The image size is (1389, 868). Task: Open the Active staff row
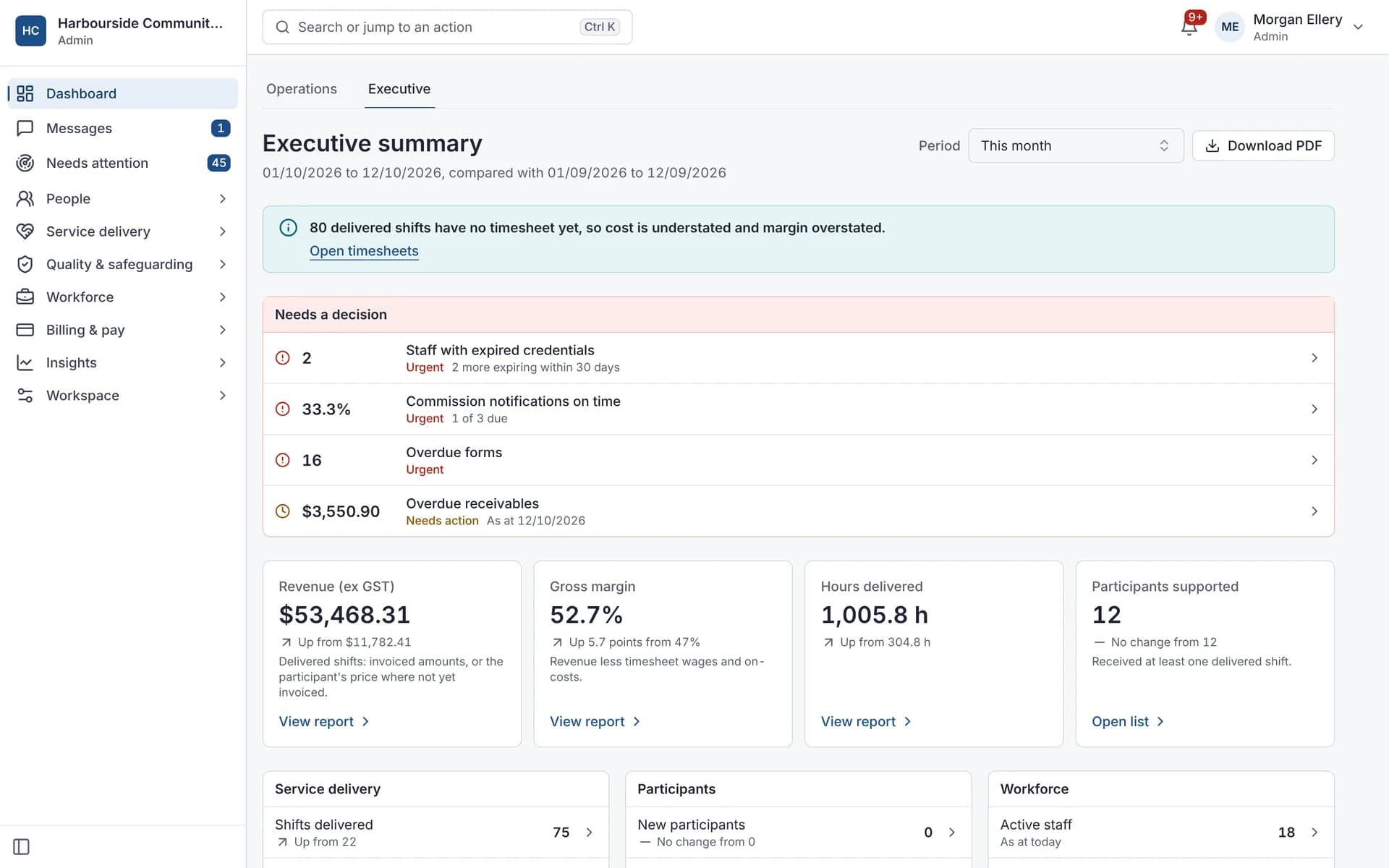click(1160, 833)
